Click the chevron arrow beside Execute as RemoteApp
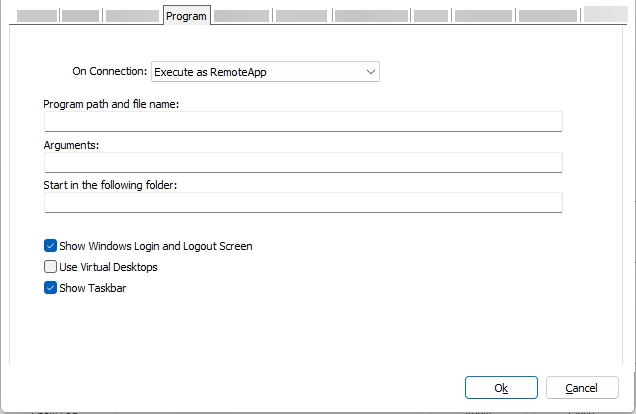This screenshot has height=414, width=636. (371, 72)
